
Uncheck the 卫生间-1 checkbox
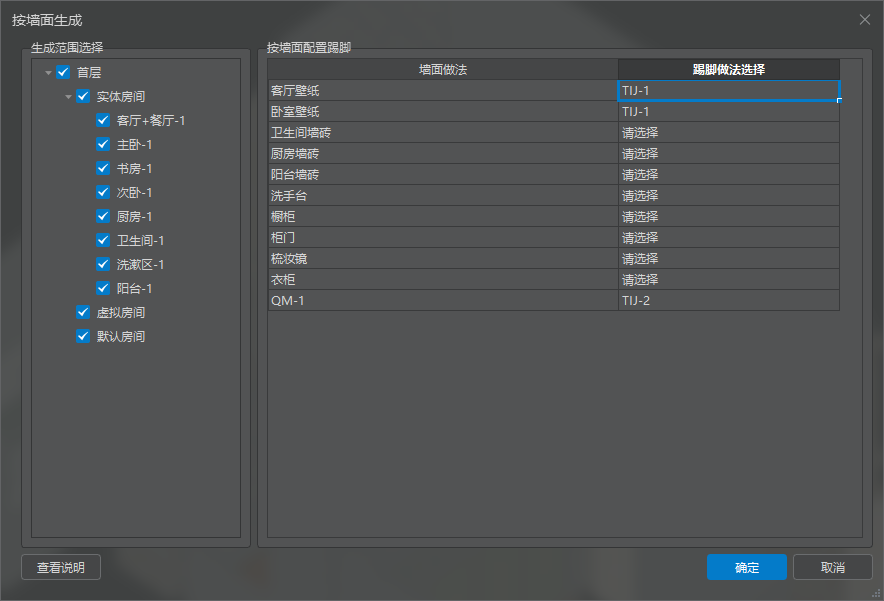pos(103,241)
